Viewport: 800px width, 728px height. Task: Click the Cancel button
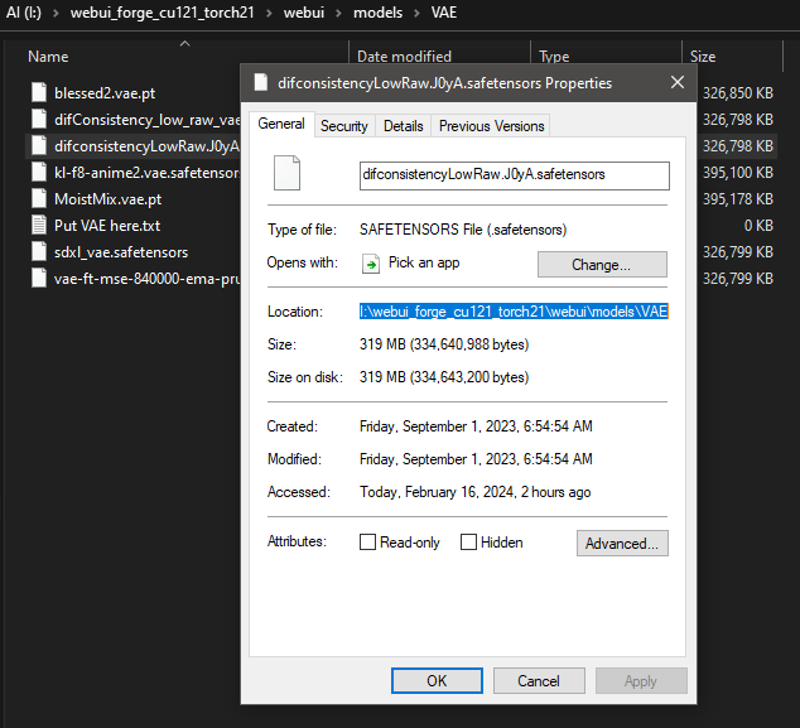click(x=539, y=681)
